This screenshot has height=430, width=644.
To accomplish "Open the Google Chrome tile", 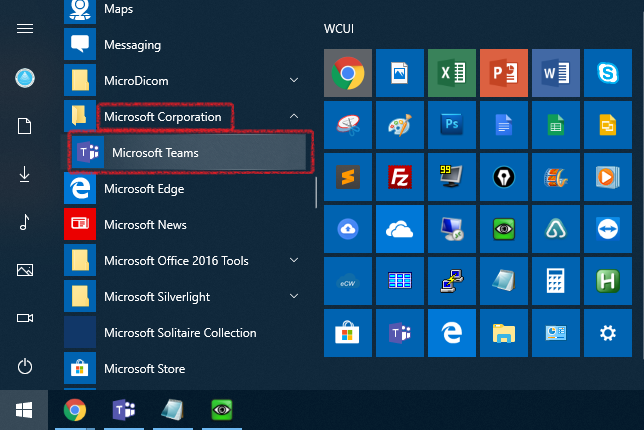I will (348, 73).
